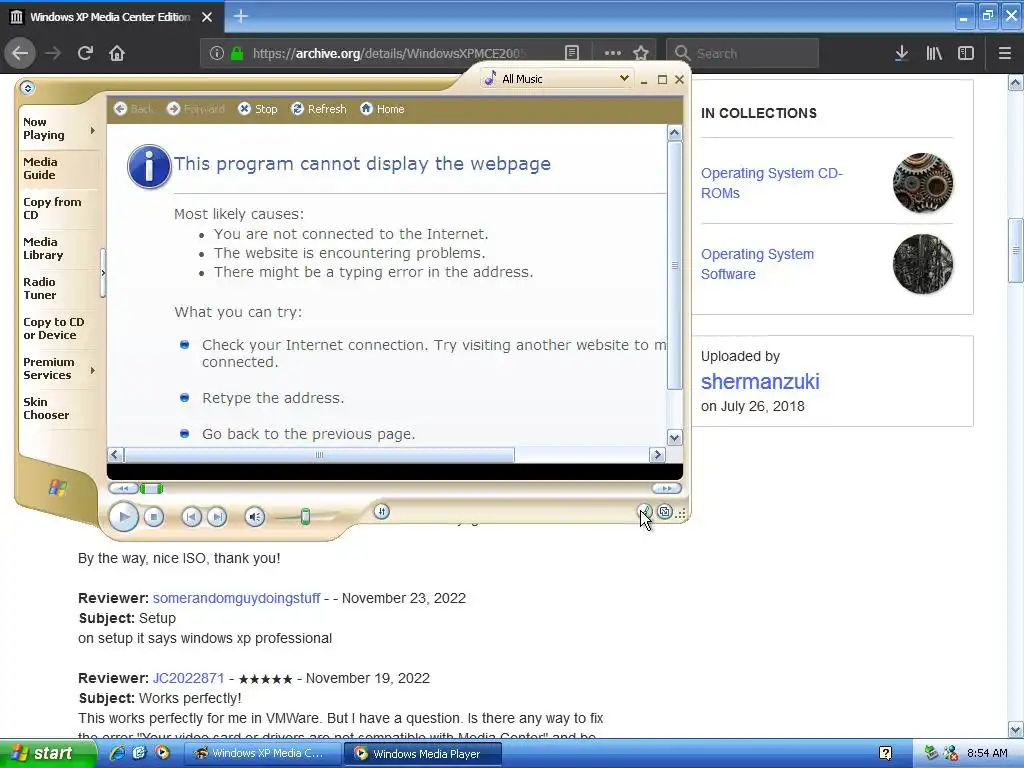
Task: Open reviewer JC2022871 link
Action: pyautogui.click(x=188, y=678)
